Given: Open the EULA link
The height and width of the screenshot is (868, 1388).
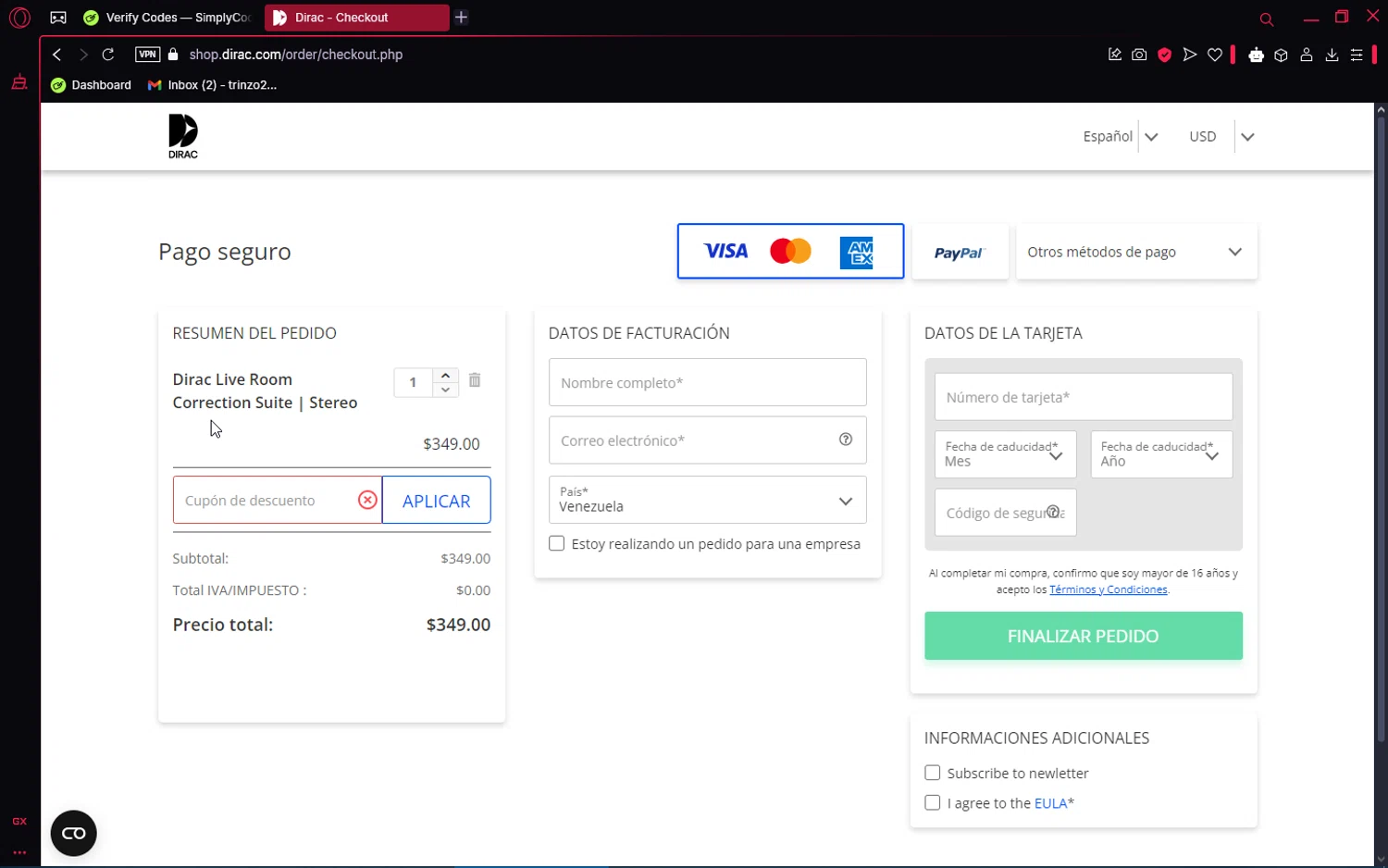Looking at the screenshot, I should 1050,803.
